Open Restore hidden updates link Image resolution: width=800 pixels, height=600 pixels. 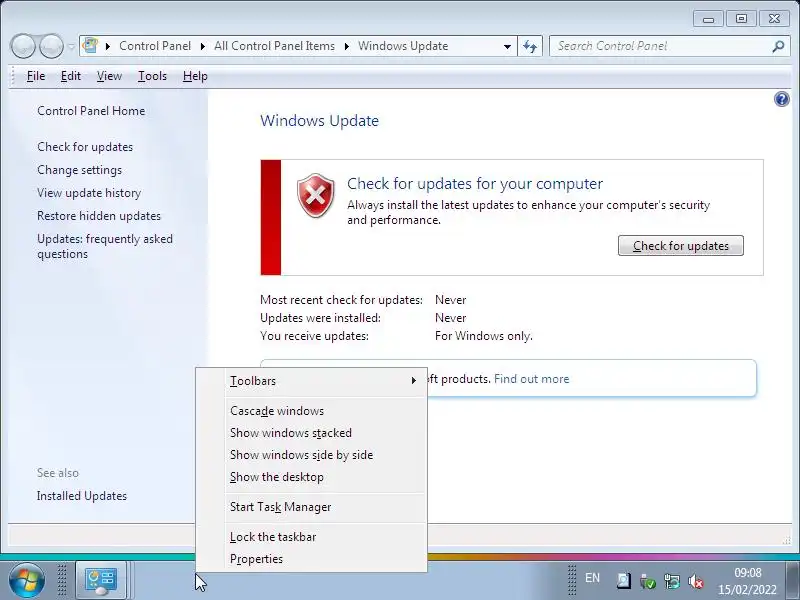tap(98, 216)
